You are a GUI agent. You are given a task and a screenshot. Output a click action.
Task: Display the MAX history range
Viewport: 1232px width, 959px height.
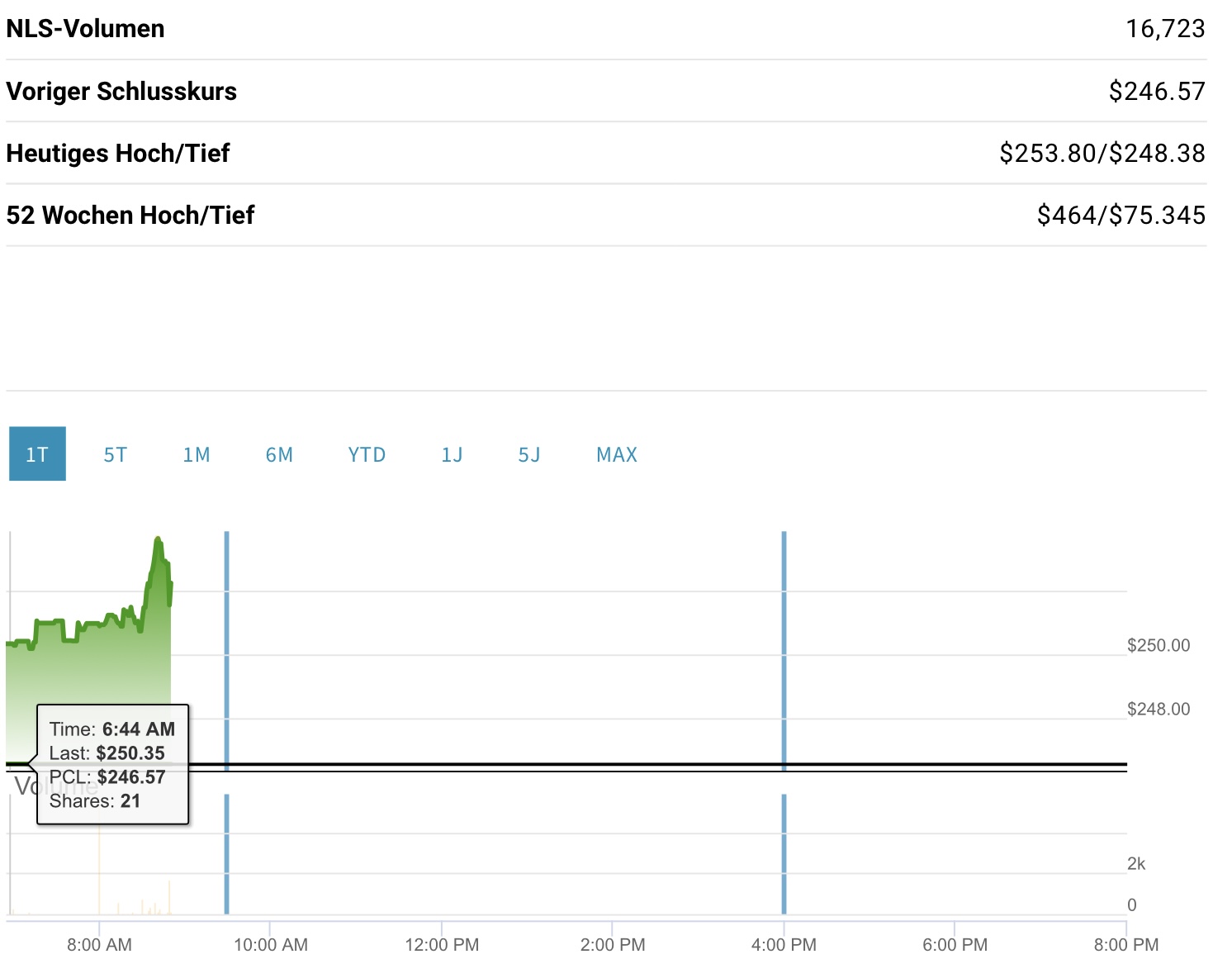pos(617,454)
